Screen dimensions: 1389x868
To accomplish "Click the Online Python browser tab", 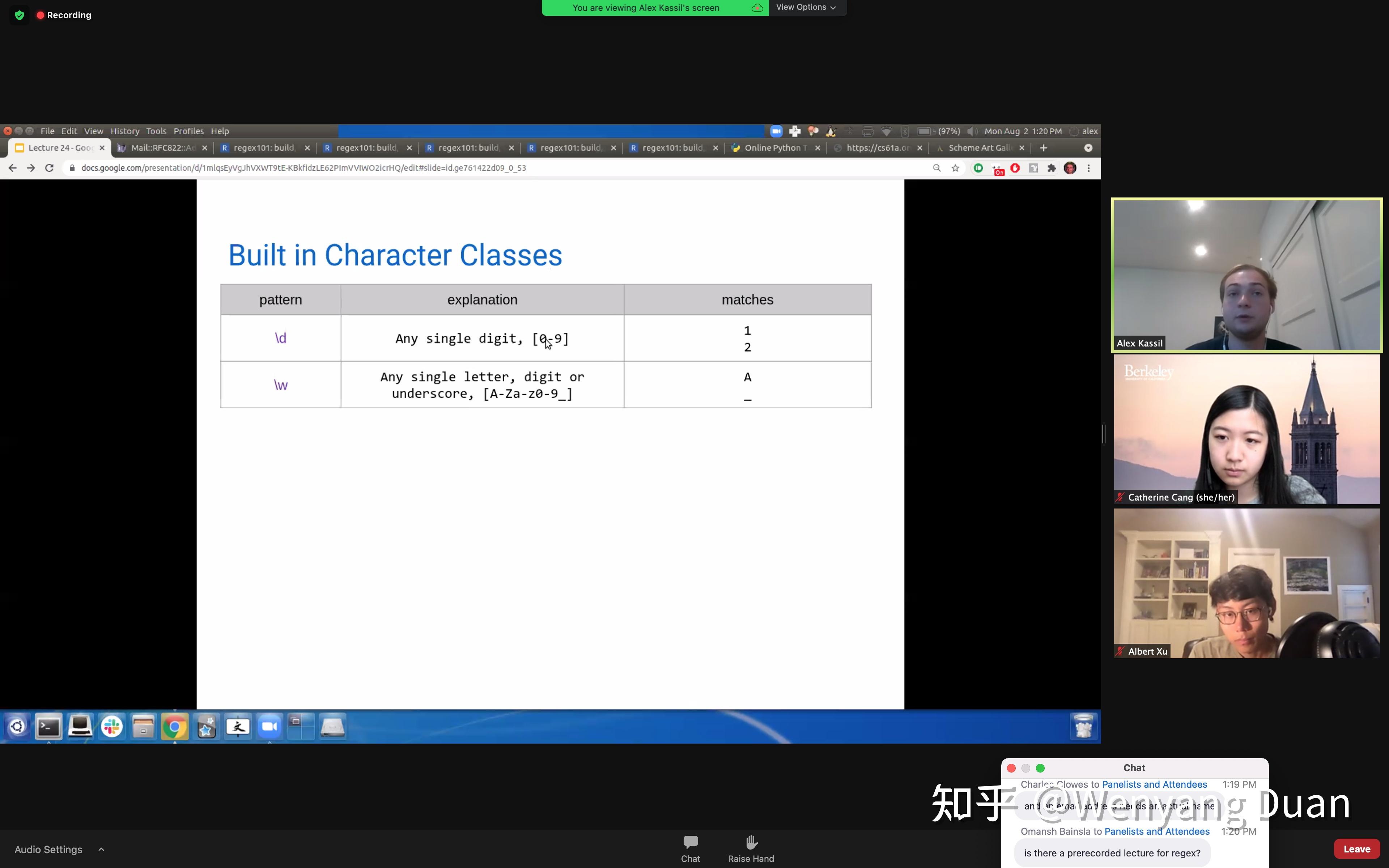I will point(775,148).
